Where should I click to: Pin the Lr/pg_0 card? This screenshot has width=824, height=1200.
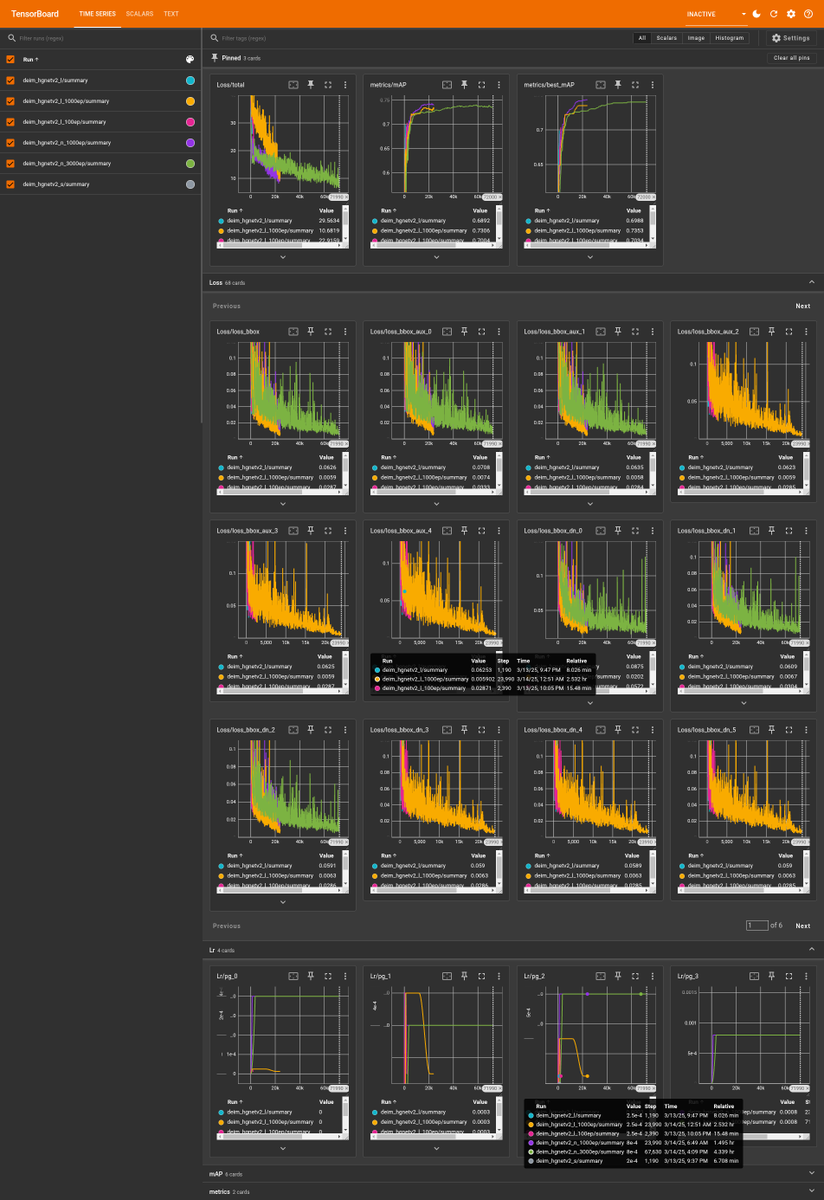pos(311,975)
